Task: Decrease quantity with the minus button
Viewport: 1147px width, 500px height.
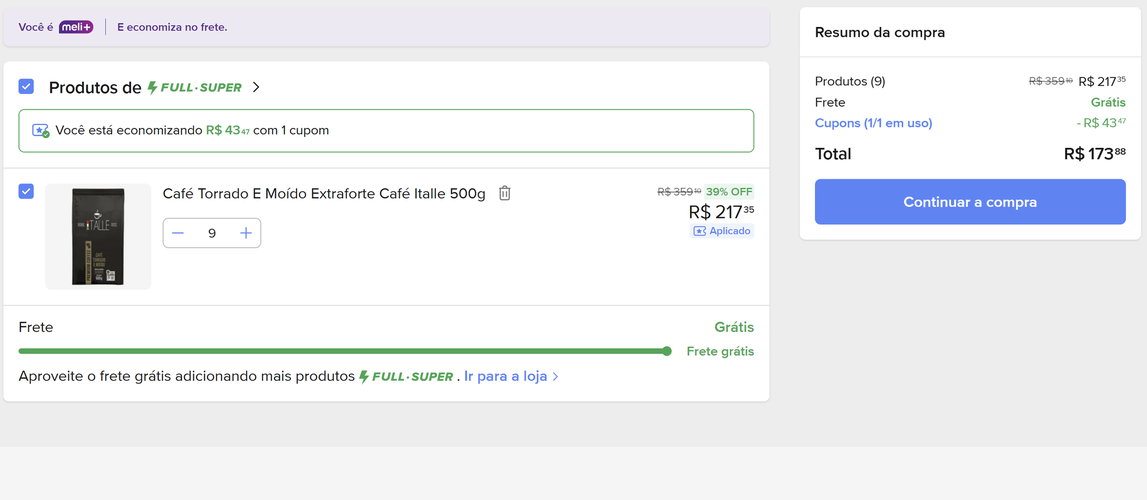Action: coord(178,233)
